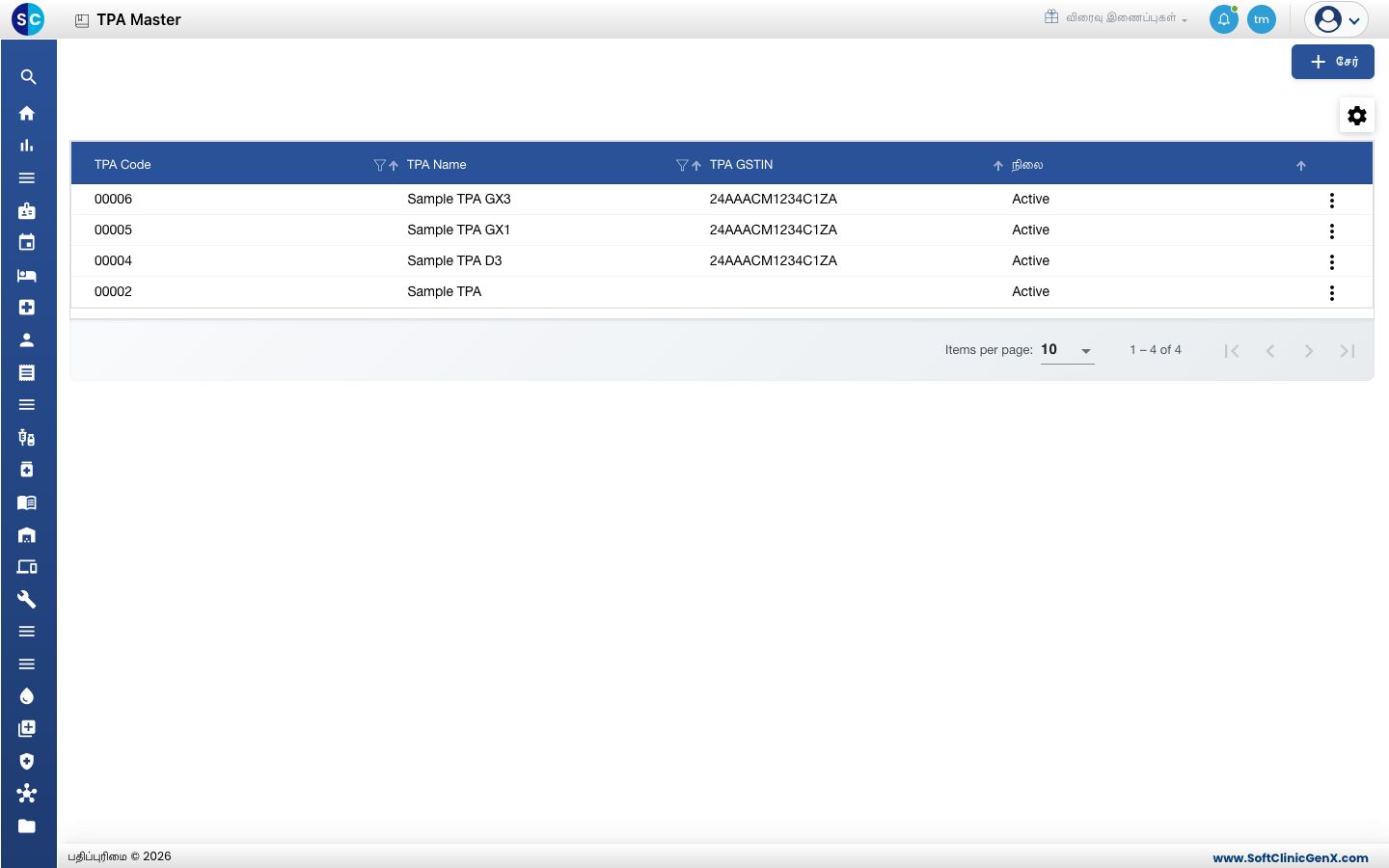The image size is (1389, 868).
Task: Expand the items per page dropdown
Action: pos(1068,350)
